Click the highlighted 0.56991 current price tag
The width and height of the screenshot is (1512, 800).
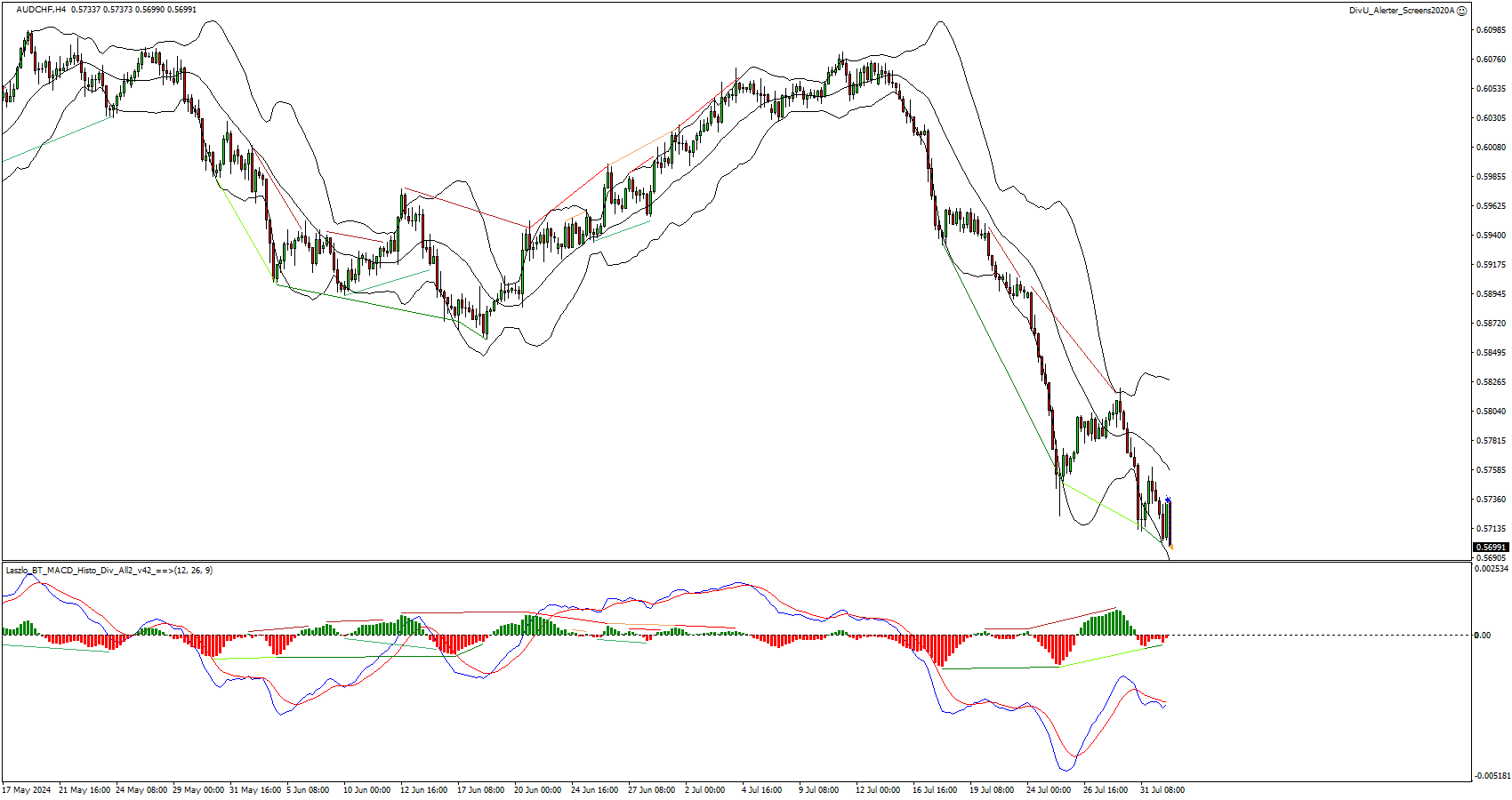tap(1491, 548)
